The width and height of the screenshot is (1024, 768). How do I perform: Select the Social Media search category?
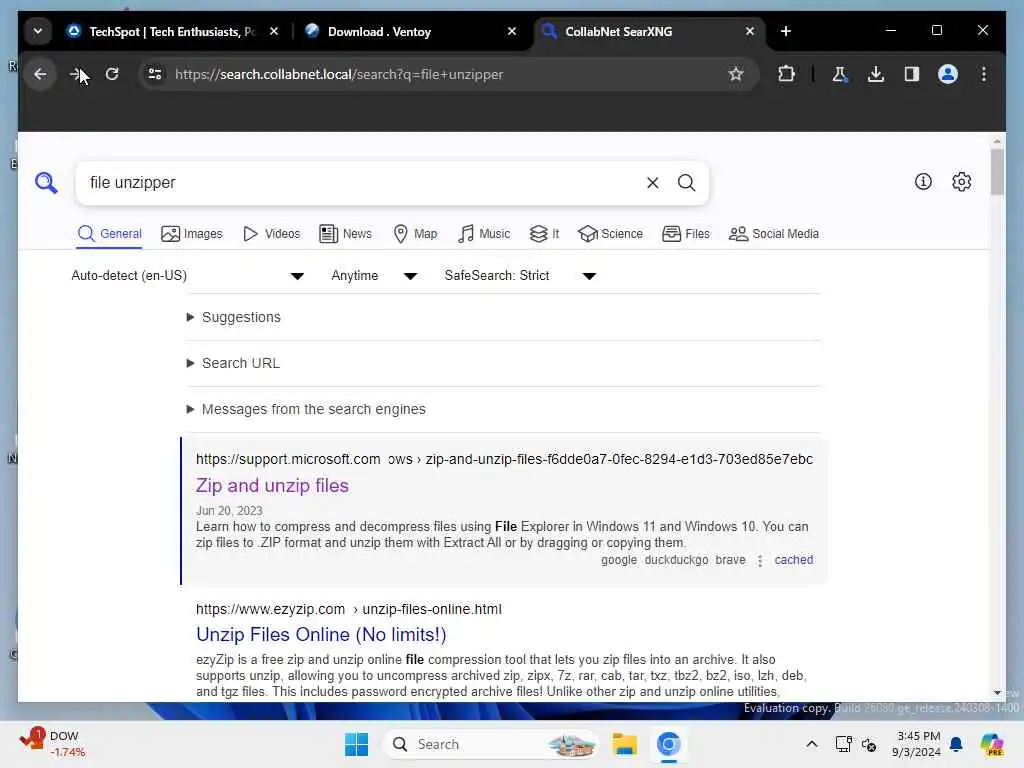(x=774, y=234)
